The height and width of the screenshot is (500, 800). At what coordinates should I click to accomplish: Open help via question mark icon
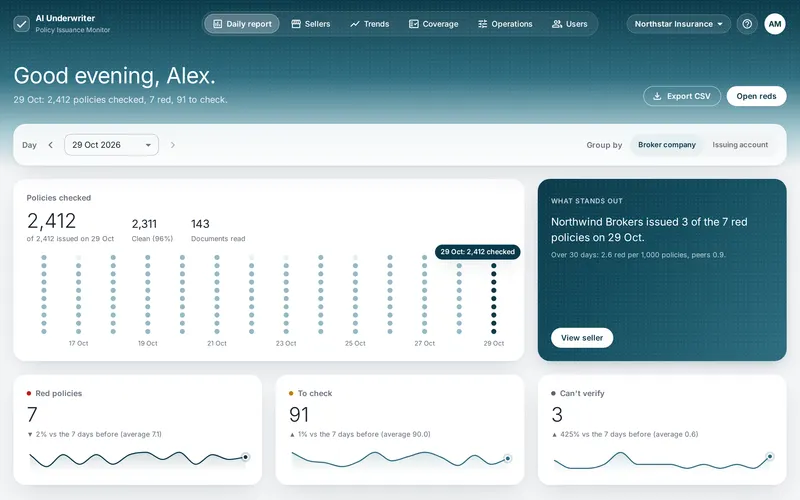point(747,24)
